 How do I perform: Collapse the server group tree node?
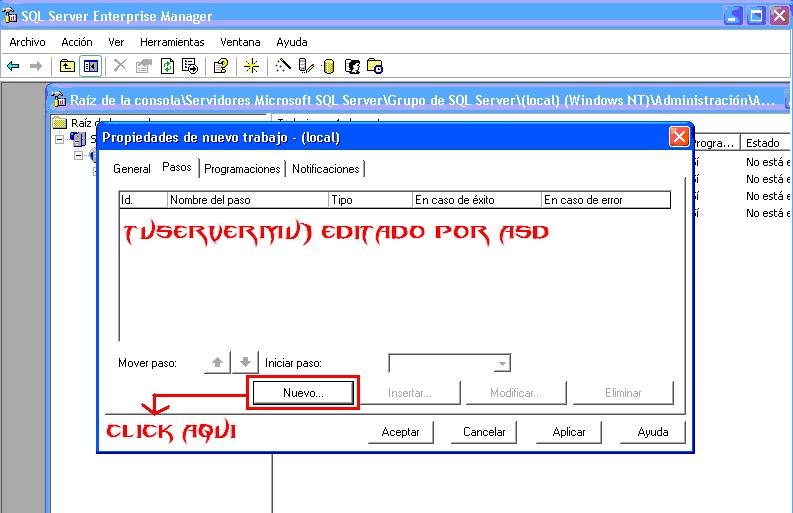point(78,155)
